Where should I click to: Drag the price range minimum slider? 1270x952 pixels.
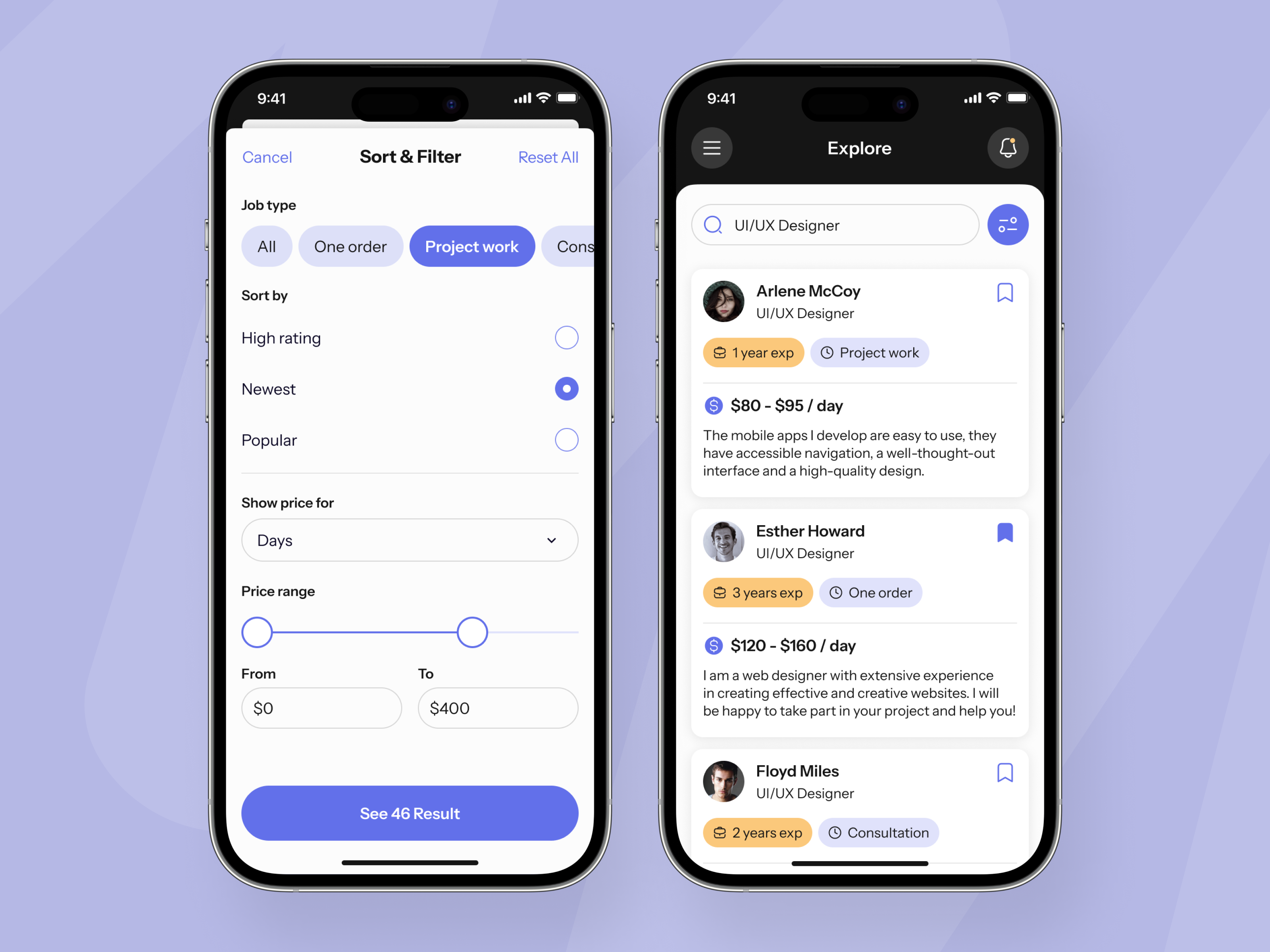point(258,631)
